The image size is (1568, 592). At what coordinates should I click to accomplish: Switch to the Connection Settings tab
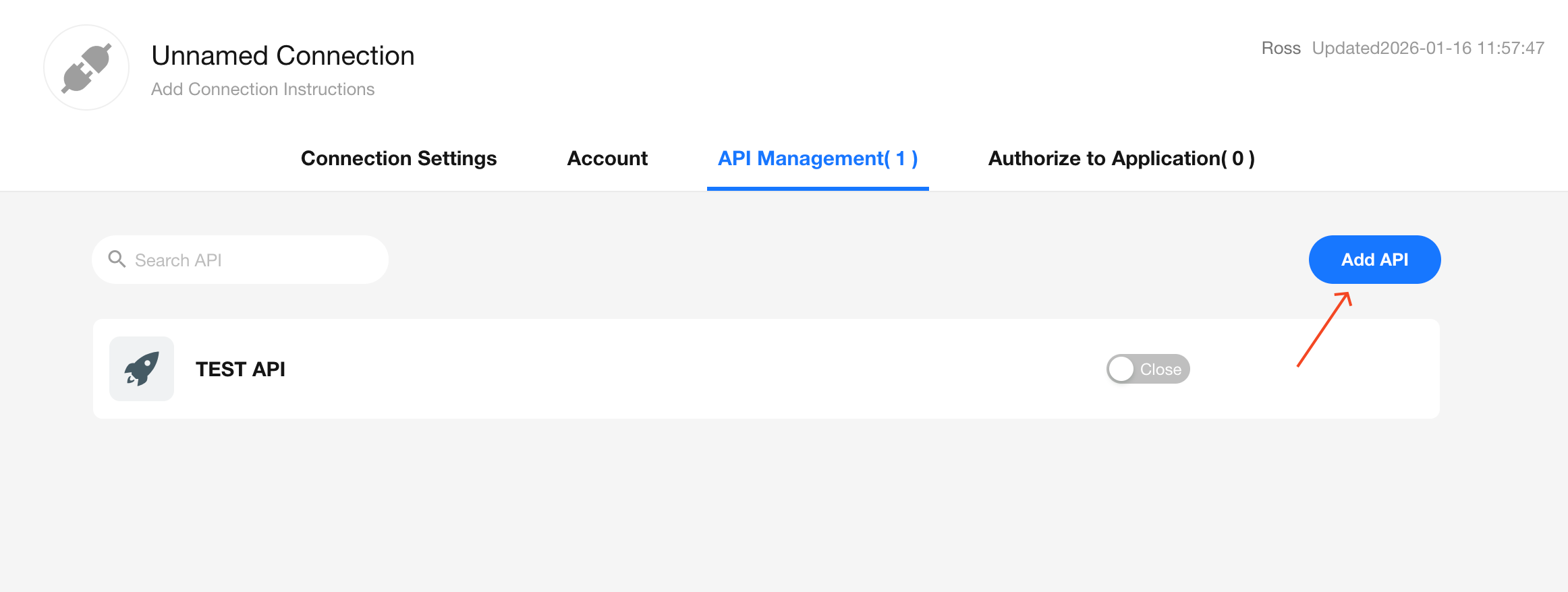click(398, 158)
